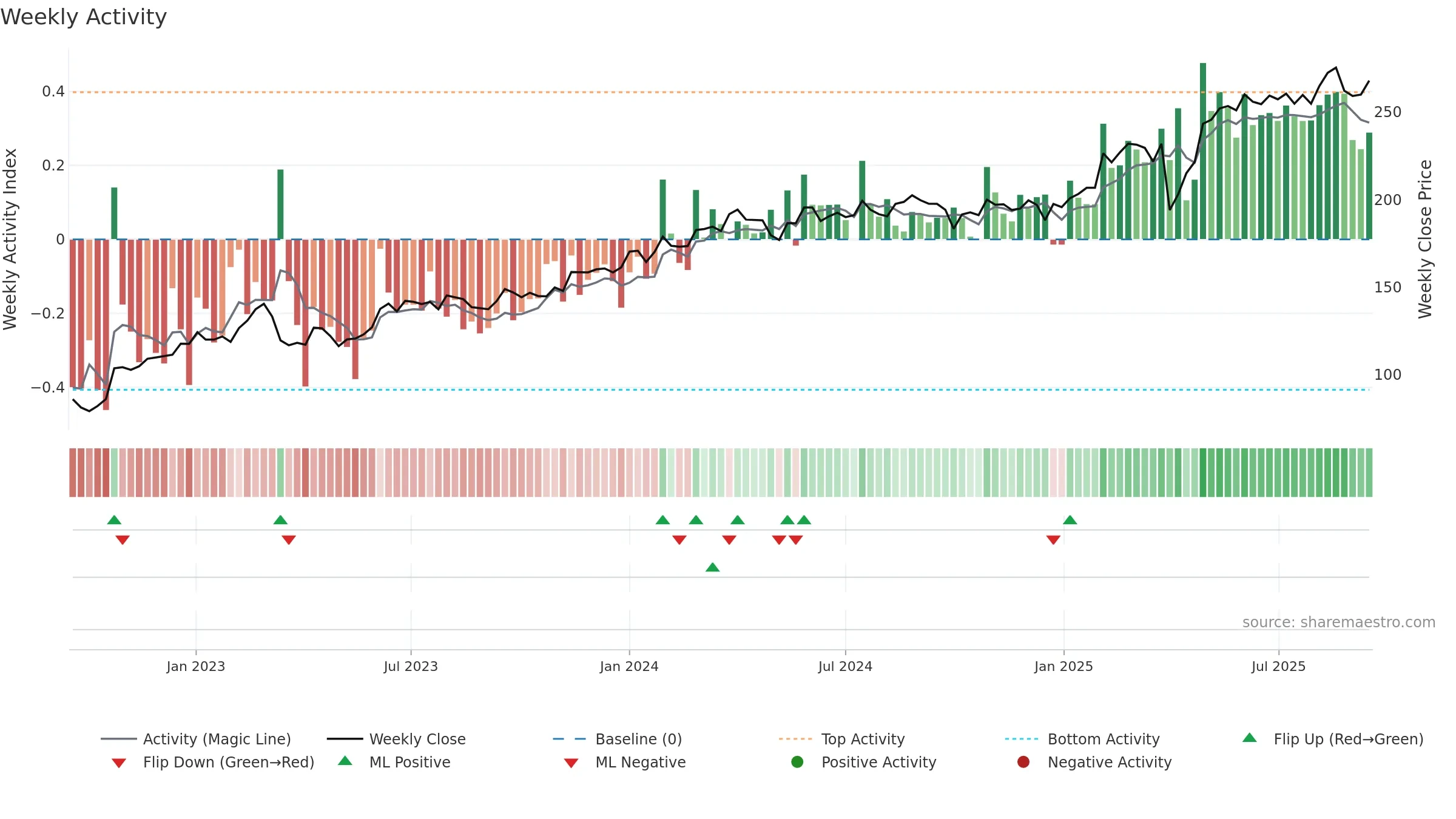Image resolution: width=1456 pixels, height=819 pixels.
Task: Toggle Flip Up (Red→Green) legend entry
Action: coord(1333,739)
